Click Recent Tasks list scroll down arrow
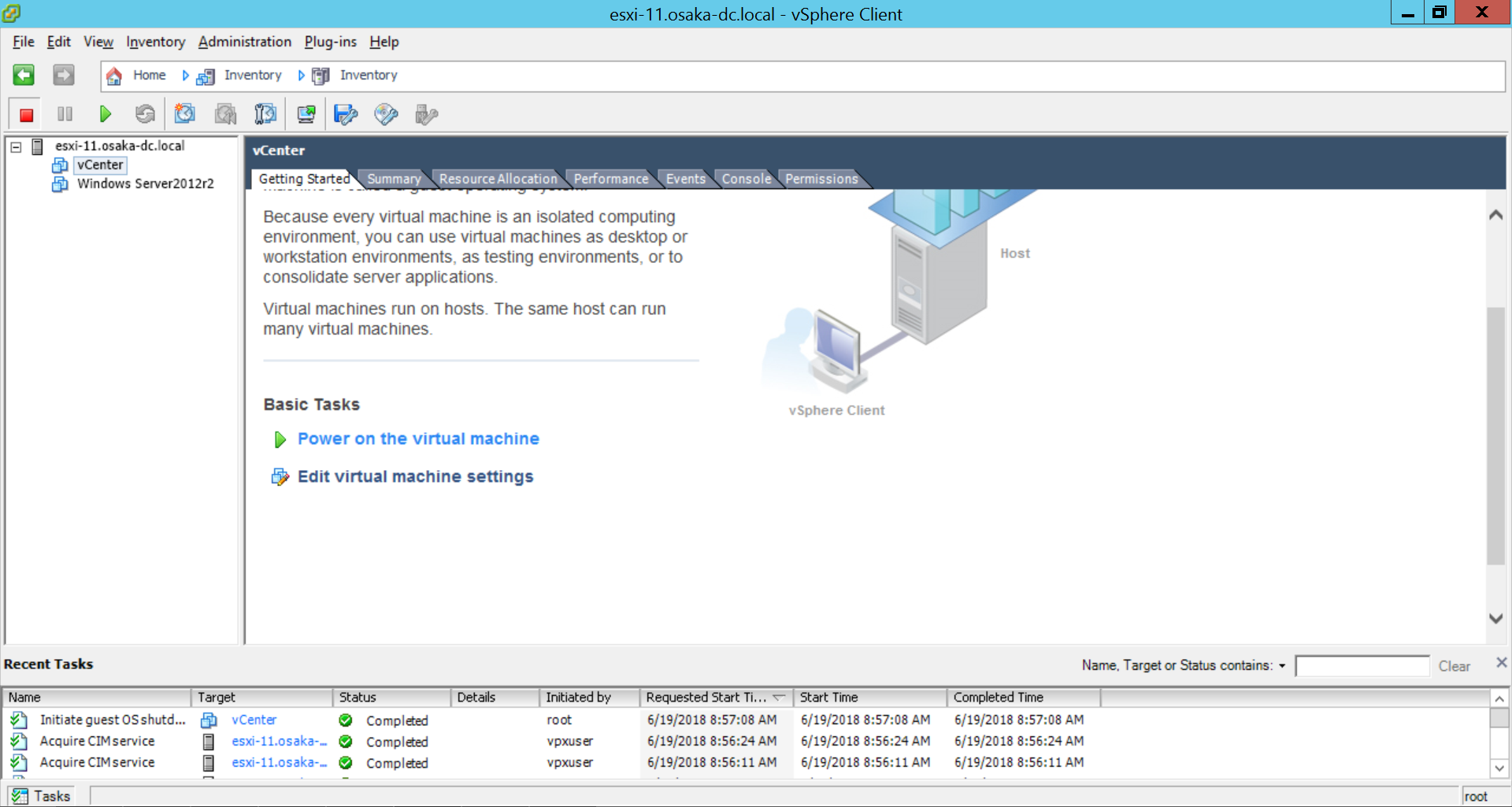This screenshot has width=1512, height=807. pyautogui.click(x=1499, y=768)
